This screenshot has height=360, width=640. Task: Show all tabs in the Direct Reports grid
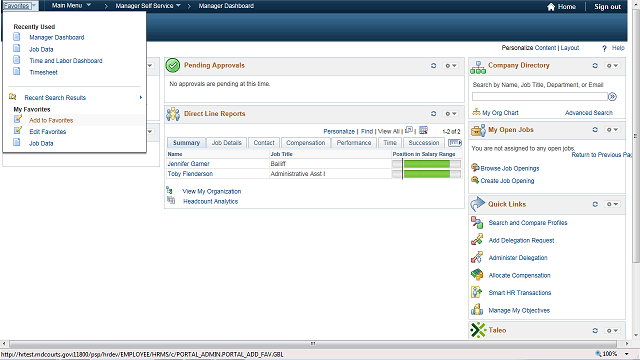[x=455, y=142]
